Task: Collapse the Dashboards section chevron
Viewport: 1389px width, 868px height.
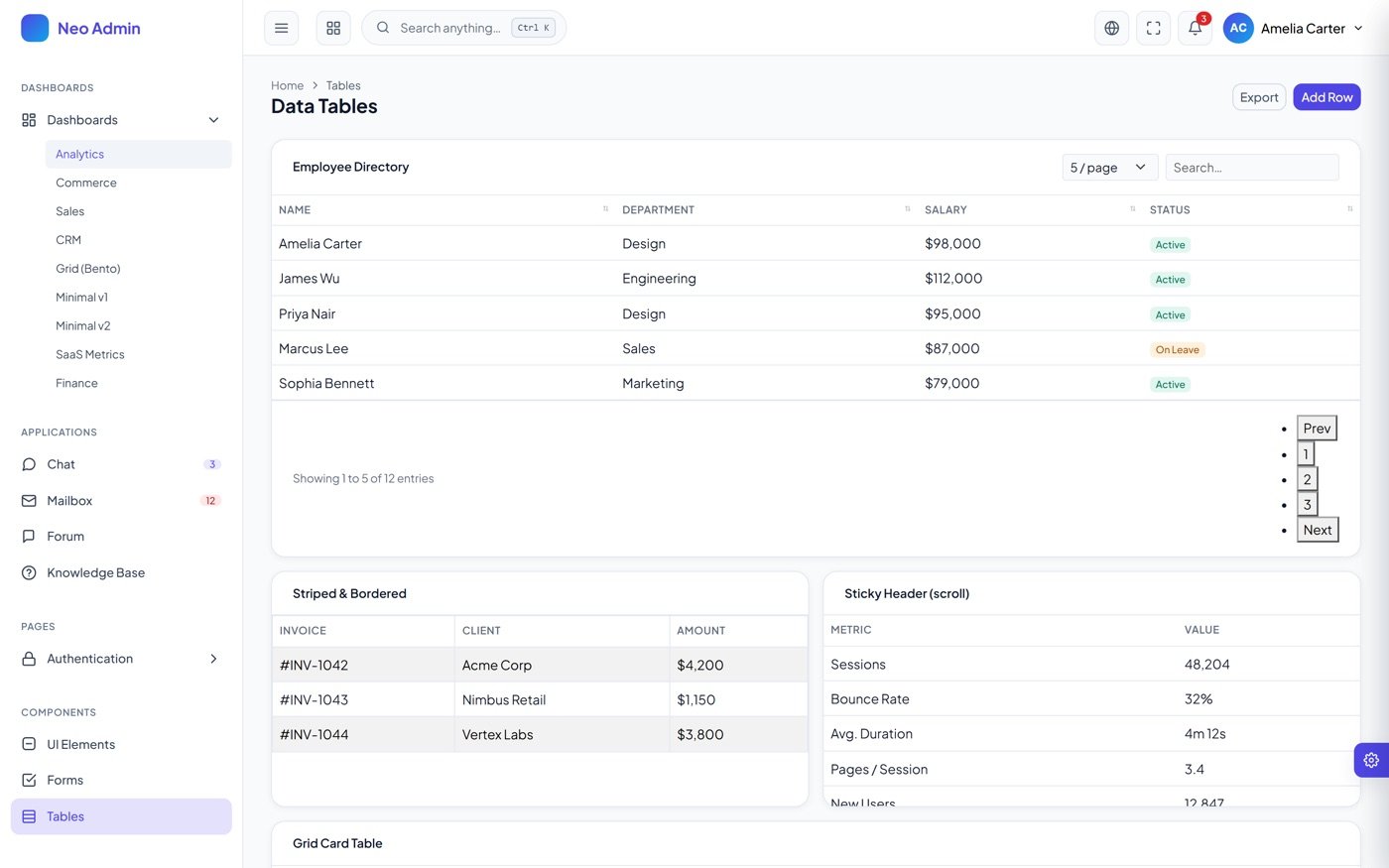Action: tap(213, 120)
